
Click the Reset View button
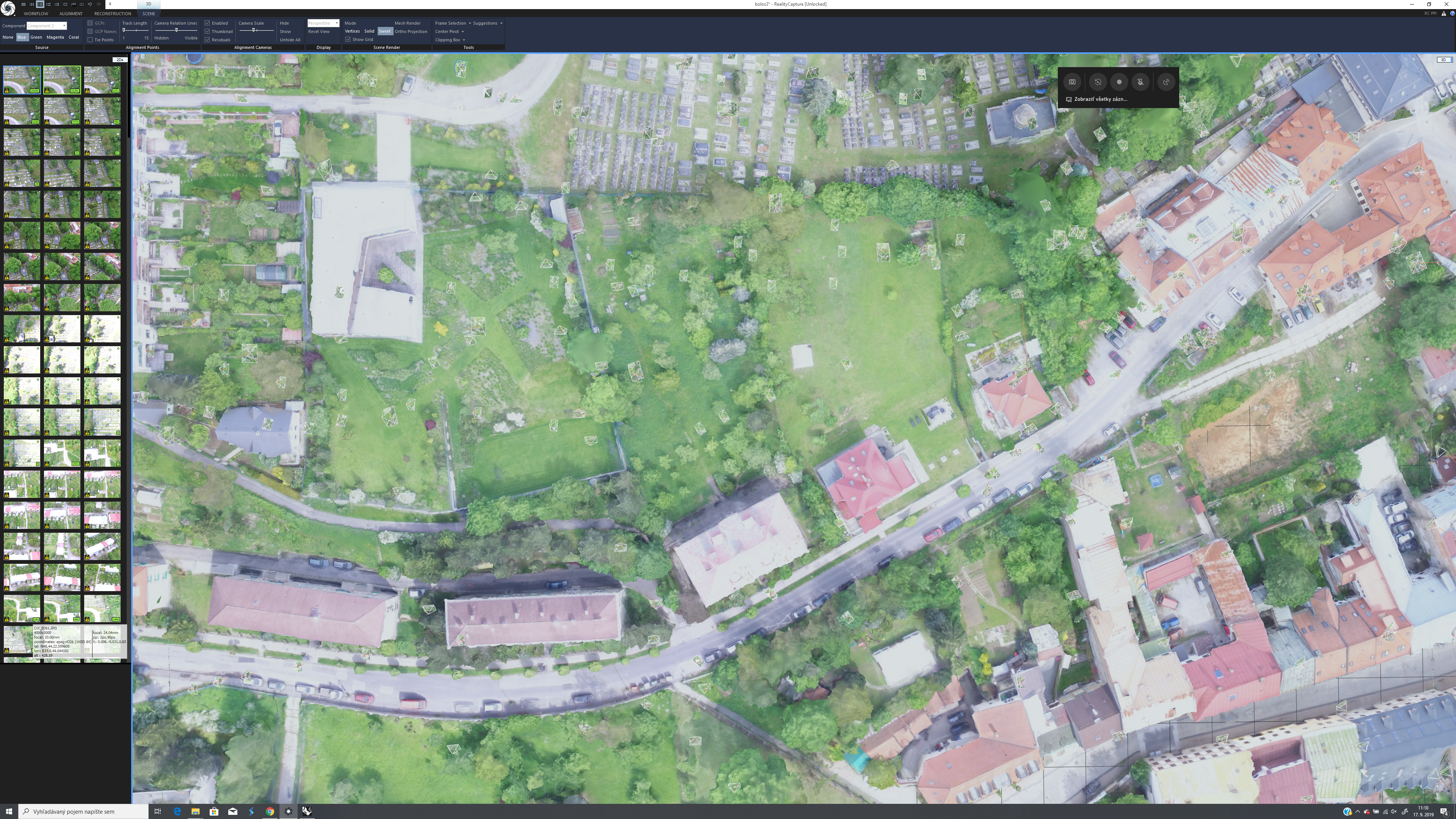pyautogui.click(x=319, y=31)
